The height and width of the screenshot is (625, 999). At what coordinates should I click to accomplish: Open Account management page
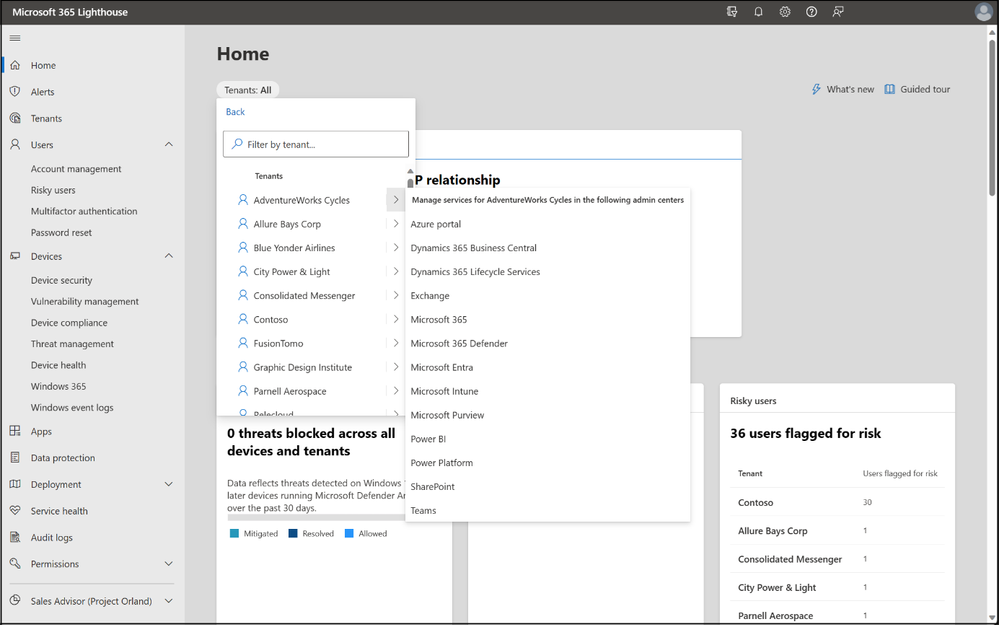[x=76, y=169]
